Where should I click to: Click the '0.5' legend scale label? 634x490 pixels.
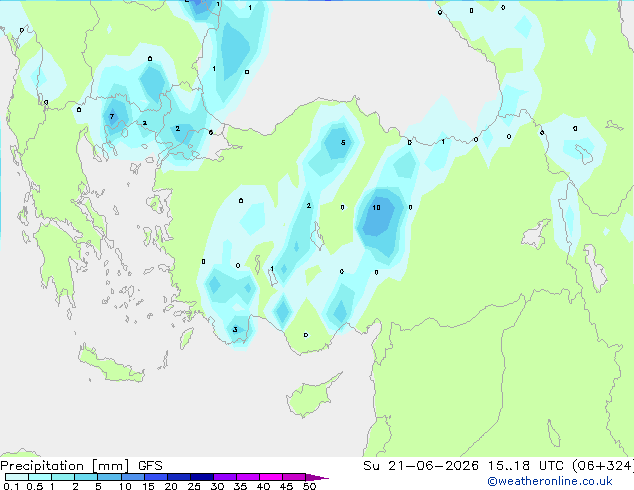(34, 486)
